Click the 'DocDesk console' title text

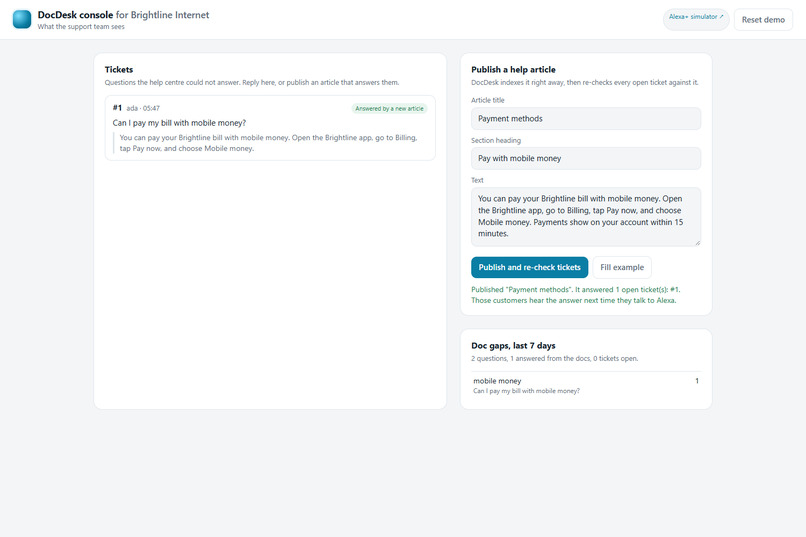click(x=75, y=15)
